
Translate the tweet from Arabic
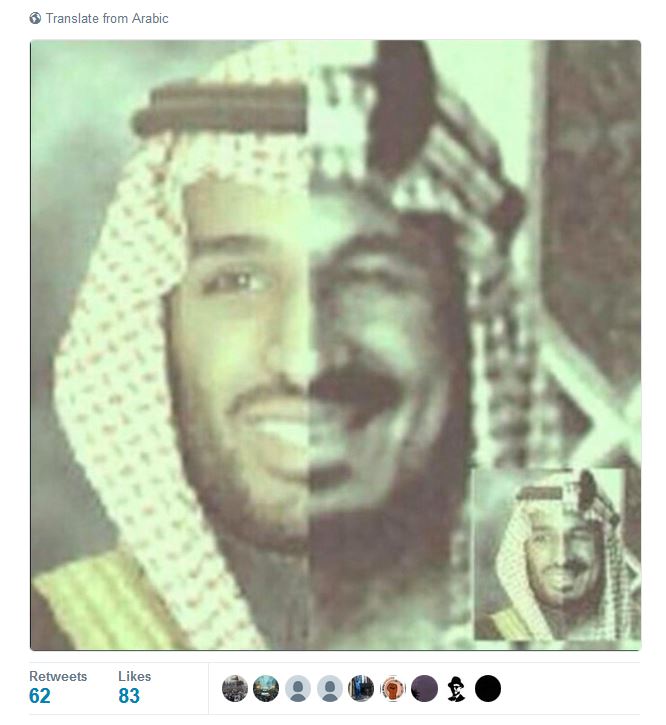coord(107,18)
